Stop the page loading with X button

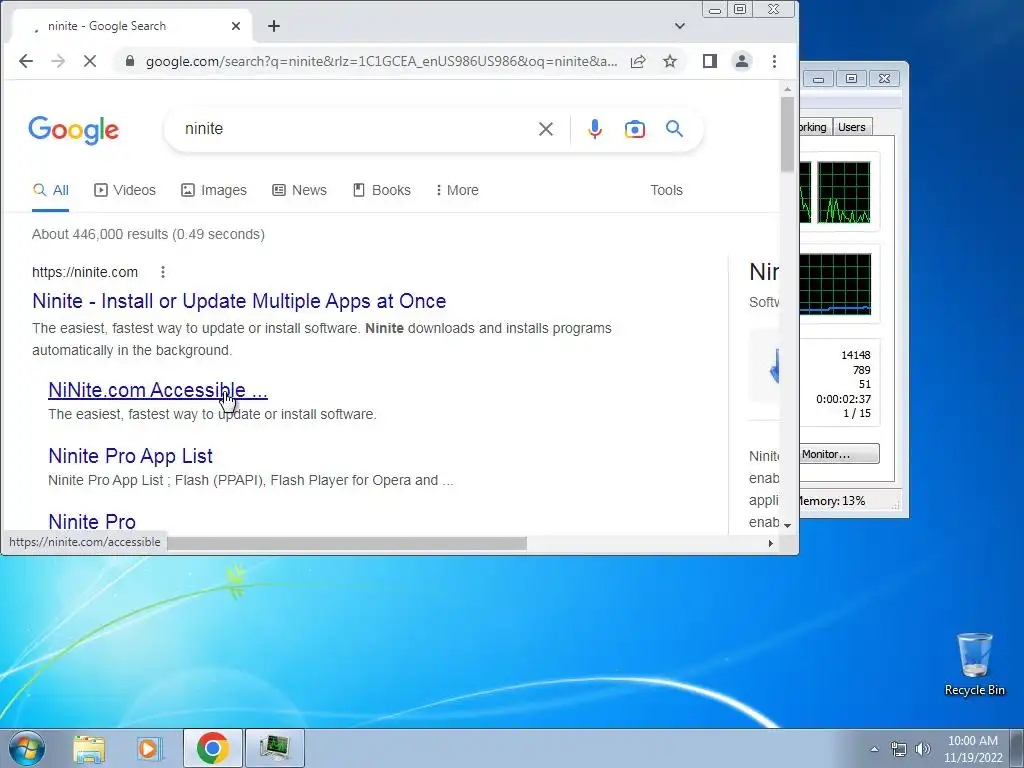click(90, 61)
